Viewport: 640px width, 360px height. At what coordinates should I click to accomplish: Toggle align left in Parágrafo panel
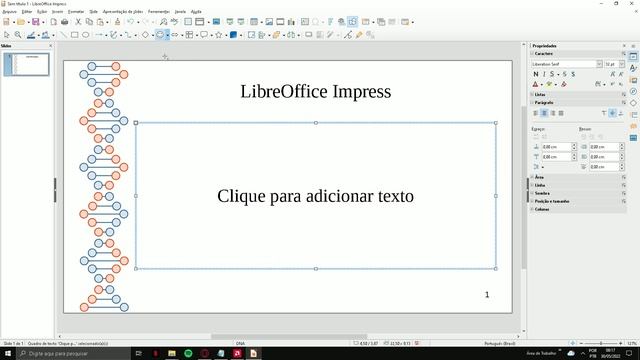click(536, 113)
